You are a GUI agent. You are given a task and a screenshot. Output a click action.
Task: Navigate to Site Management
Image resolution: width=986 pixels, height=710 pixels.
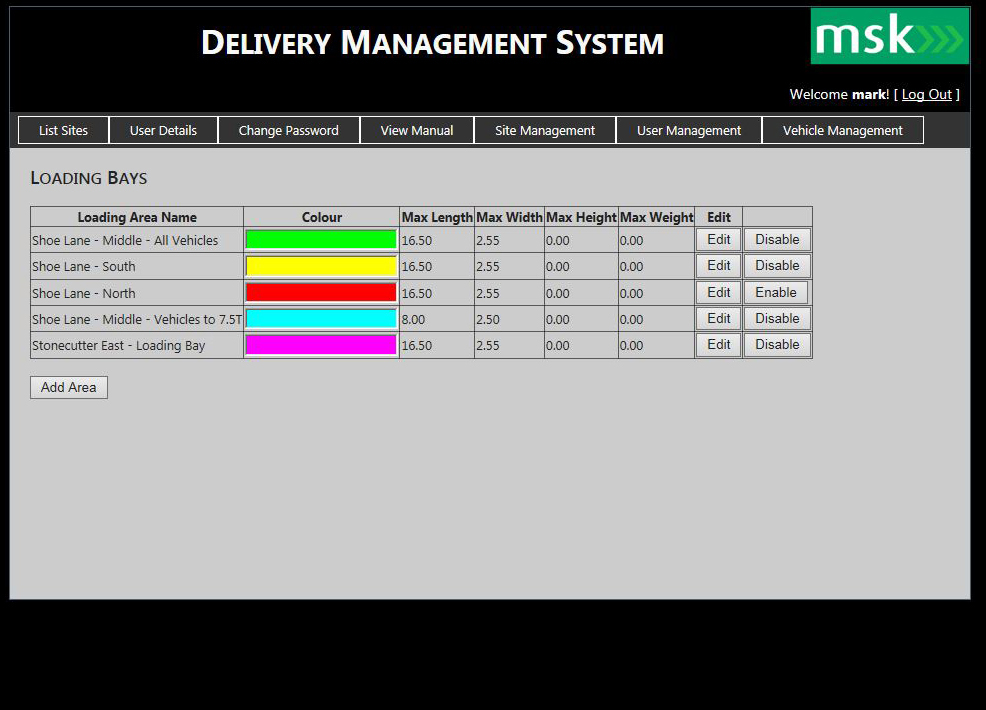544,130
